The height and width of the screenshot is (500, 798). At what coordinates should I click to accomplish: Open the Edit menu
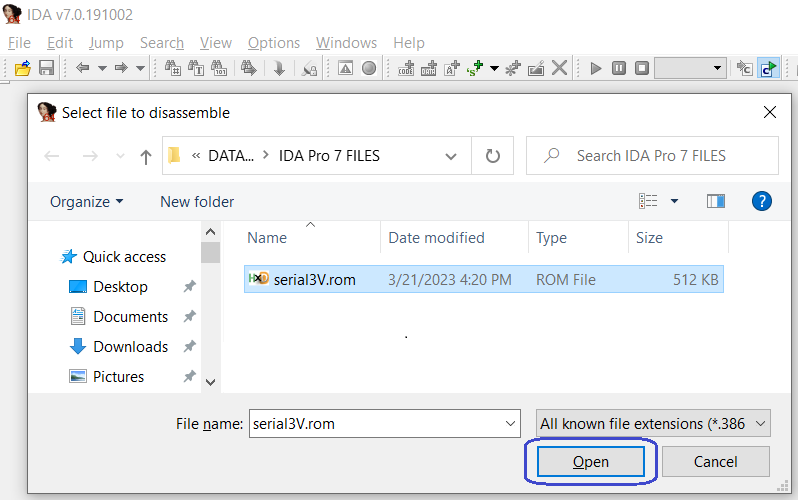point(60,43)
